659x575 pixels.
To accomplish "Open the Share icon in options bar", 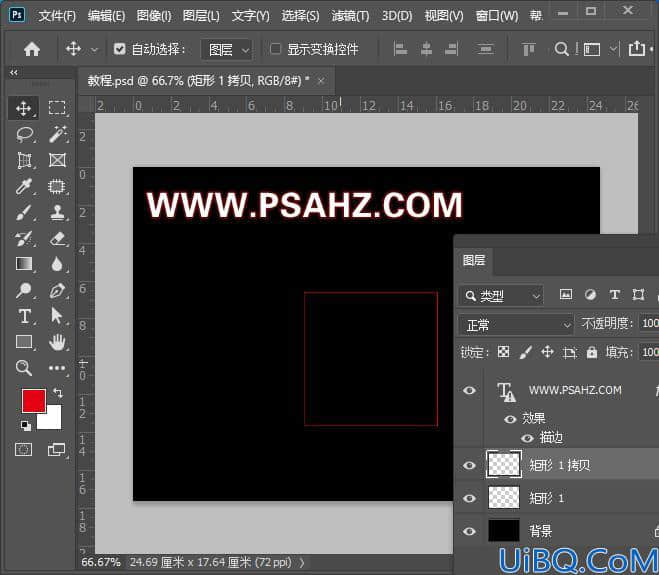I will click(637, 48).
